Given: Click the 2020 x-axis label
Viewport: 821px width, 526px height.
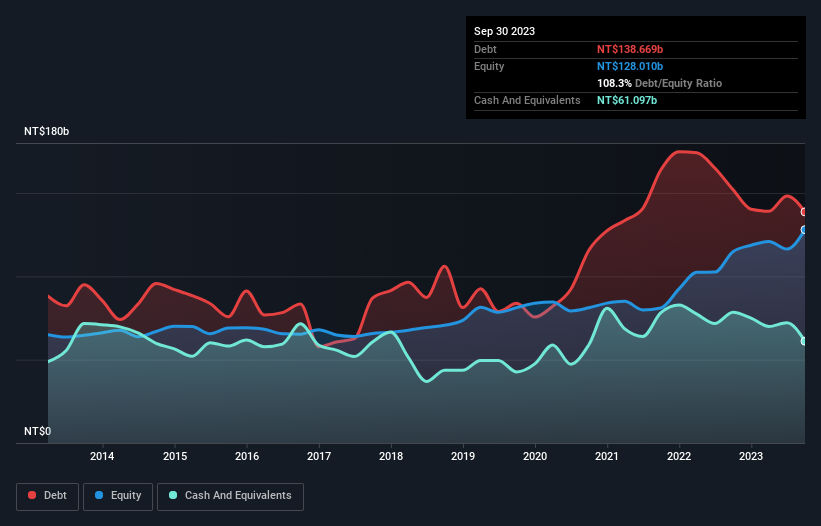Looking at the screenshot, I should click(535, 456).
